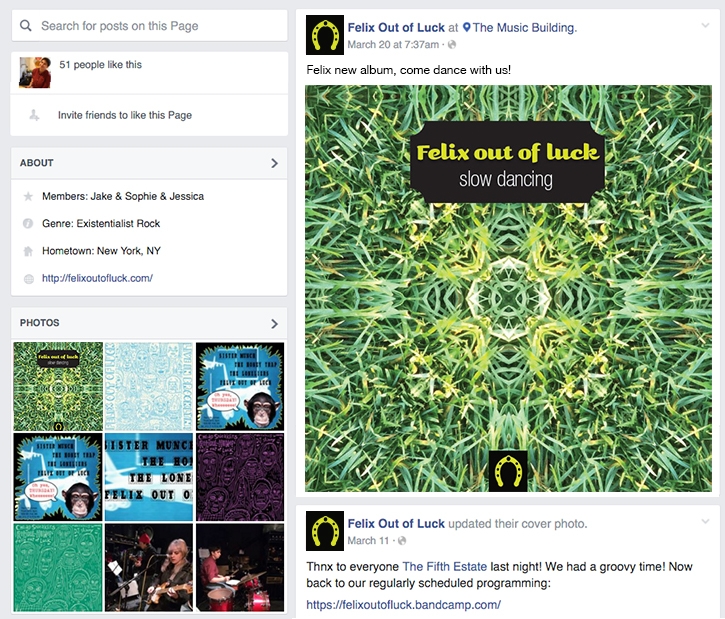Open the purple faces poster thumbnail
725x619 pixels.
click(x=240, y=477)
